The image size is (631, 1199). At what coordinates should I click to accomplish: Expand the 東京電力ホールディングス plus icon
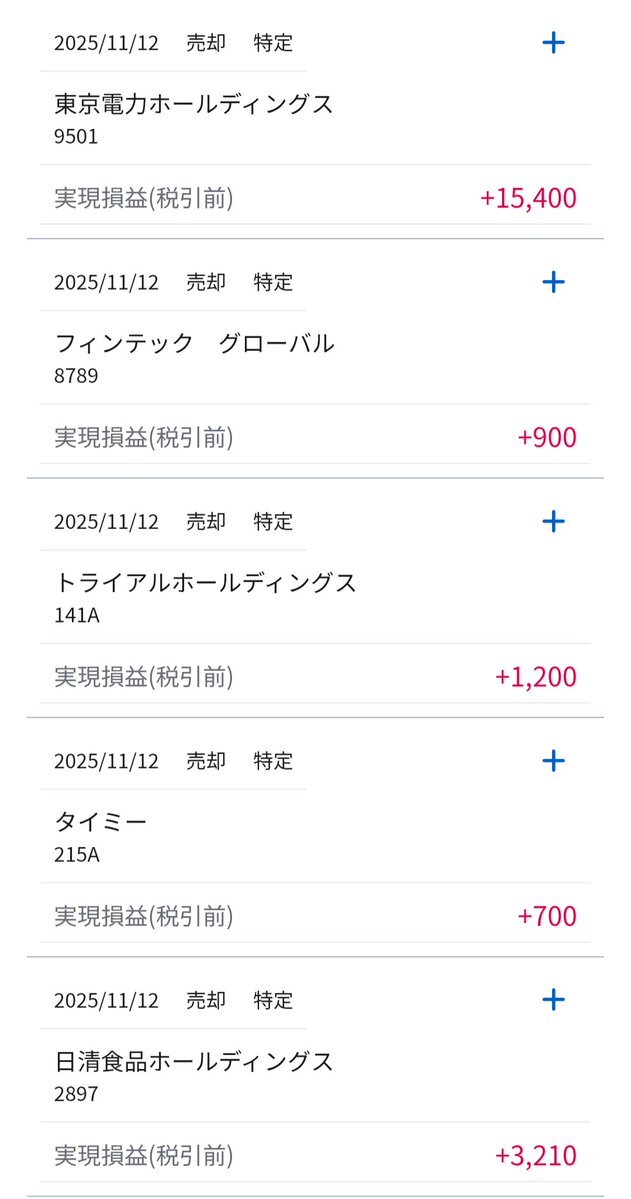[553, 42]
